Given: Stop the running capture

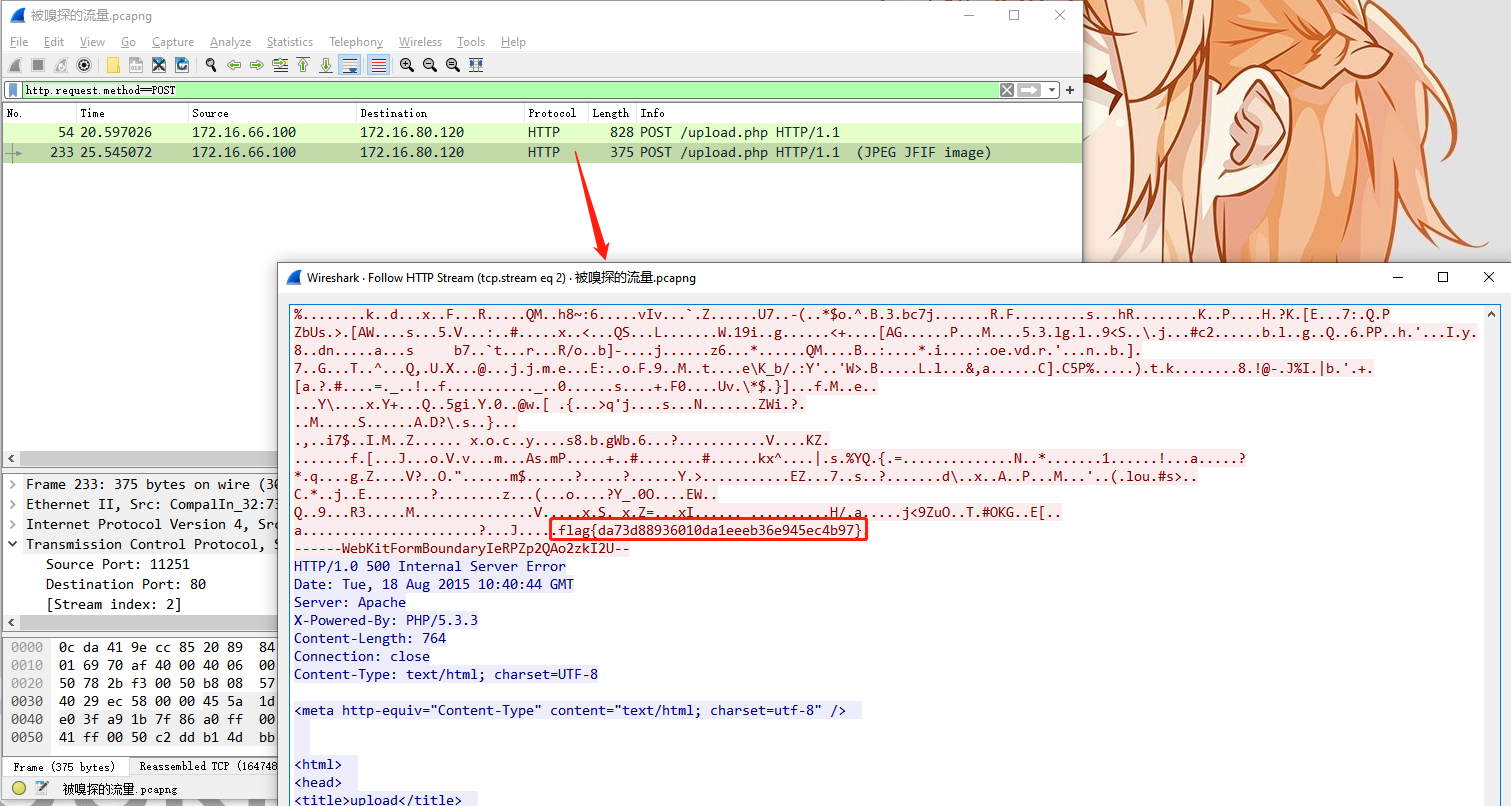Looking at the screenshot, I should click(x=37, y=65).
